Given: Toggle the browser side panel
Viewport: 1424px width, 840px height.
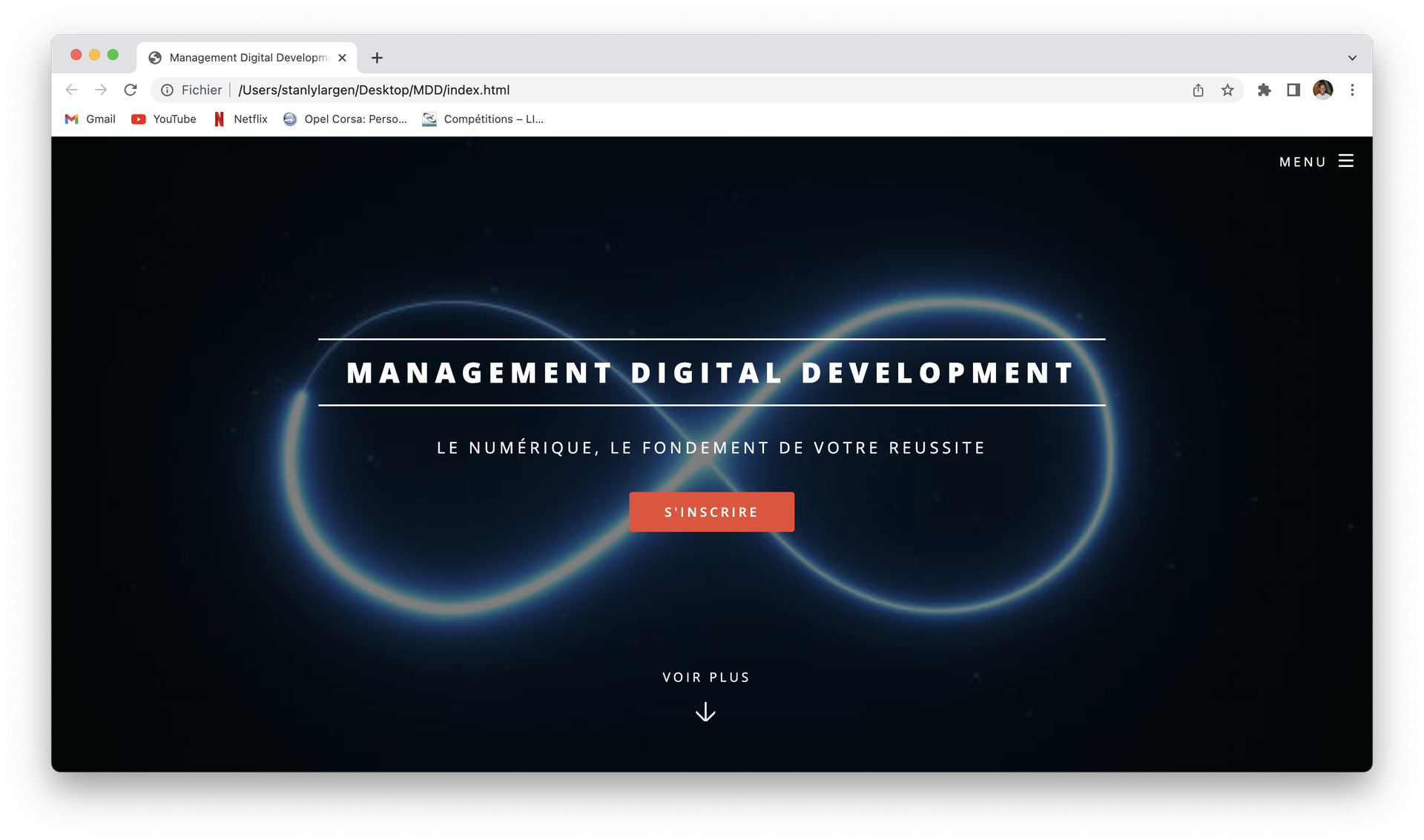Looking at the screenshot, I should click(x=1293, y=90).
